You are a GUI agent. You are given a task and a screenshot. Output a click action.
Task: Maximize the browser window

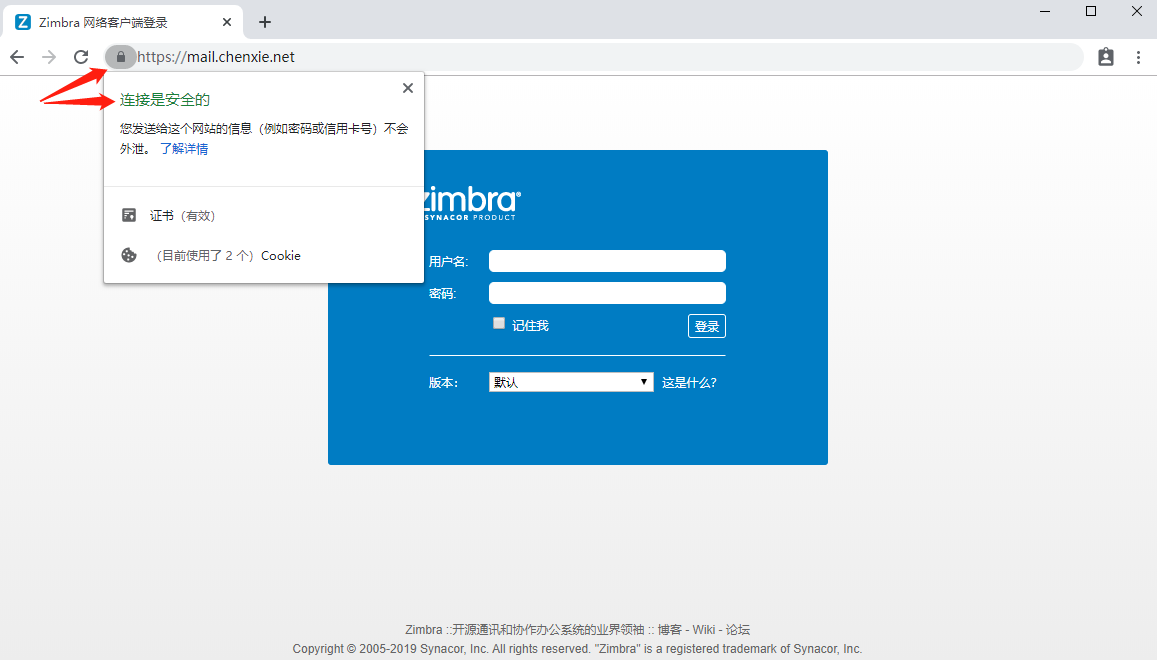click(1091, 11)
